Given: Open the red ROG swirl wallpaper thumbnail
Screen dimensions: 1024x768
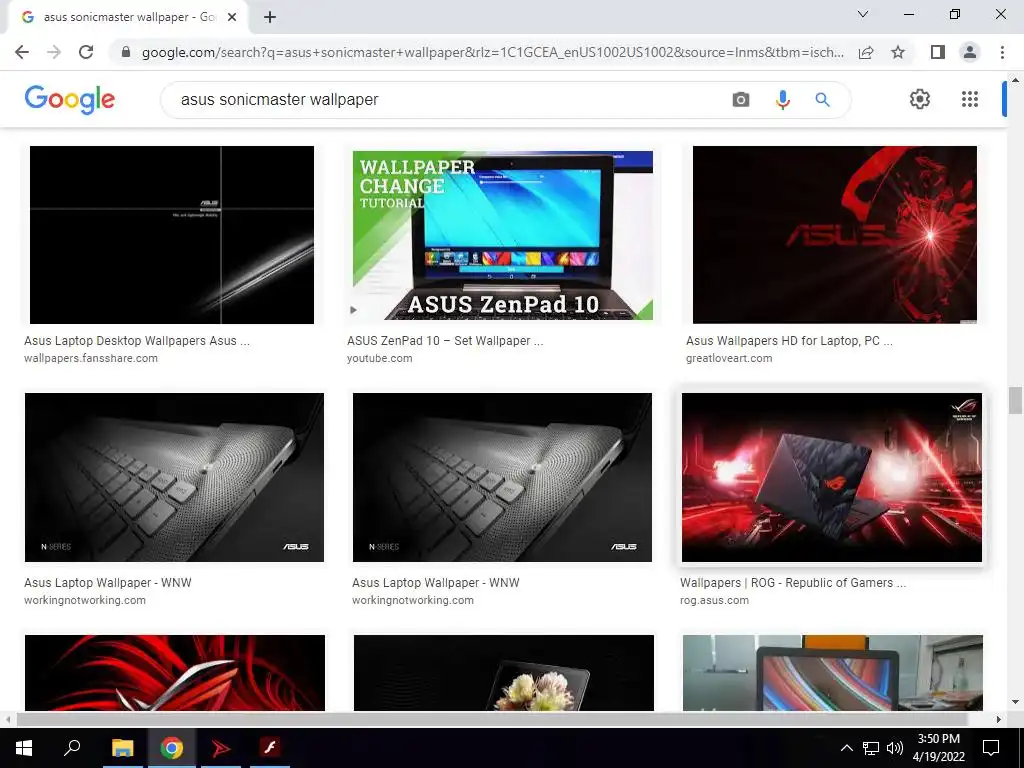Looking at the screenshot, I should click(174, 673).
